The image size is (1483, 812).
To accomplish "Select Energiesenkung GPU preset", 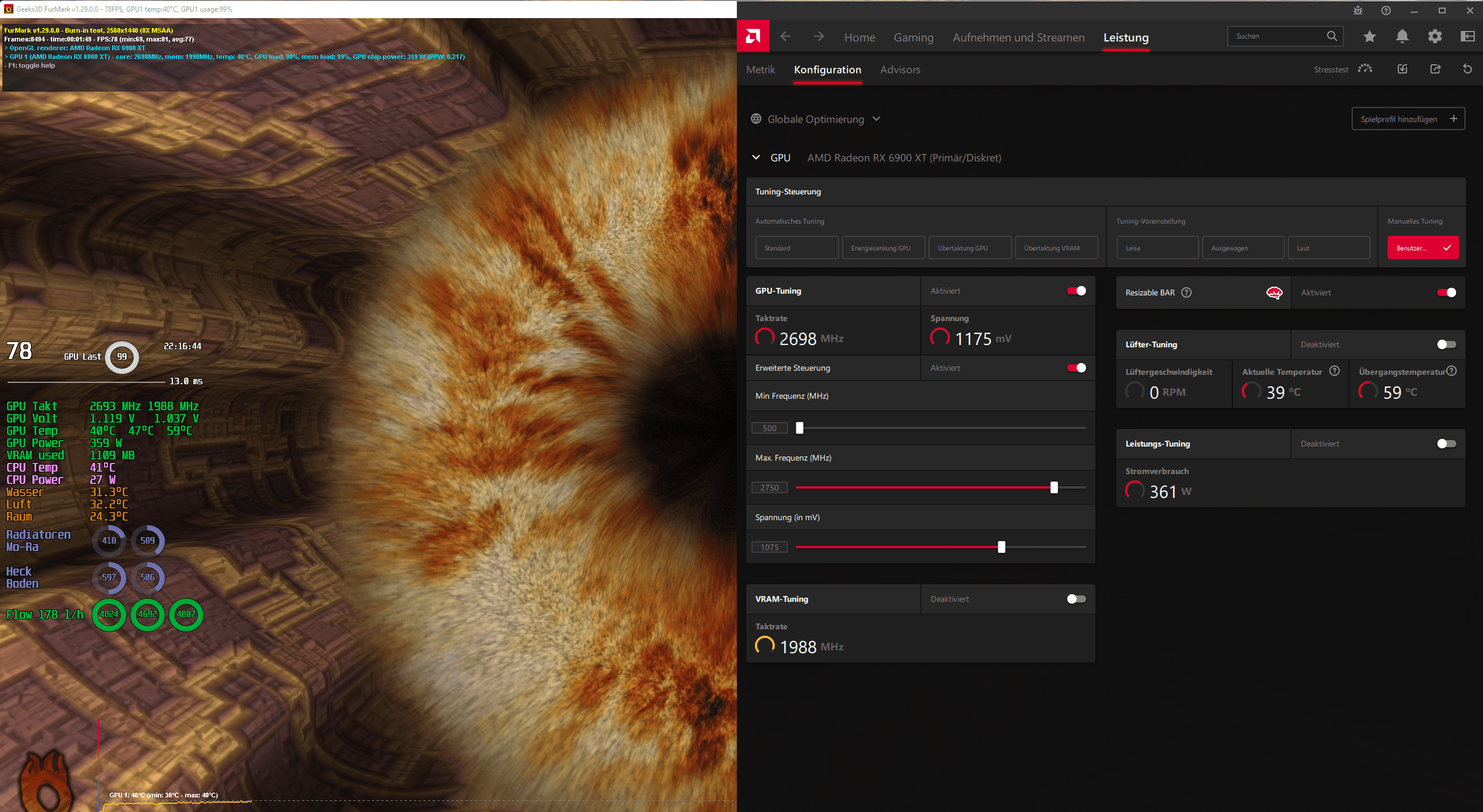I will [x=883, y=248].
